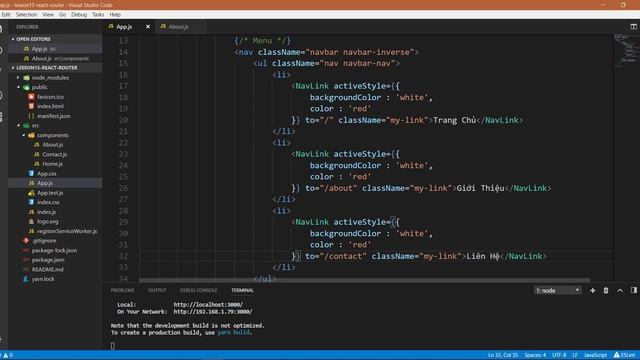Click the panel layout icon beside the up chevron
The image size is (640, 360).
633,290
